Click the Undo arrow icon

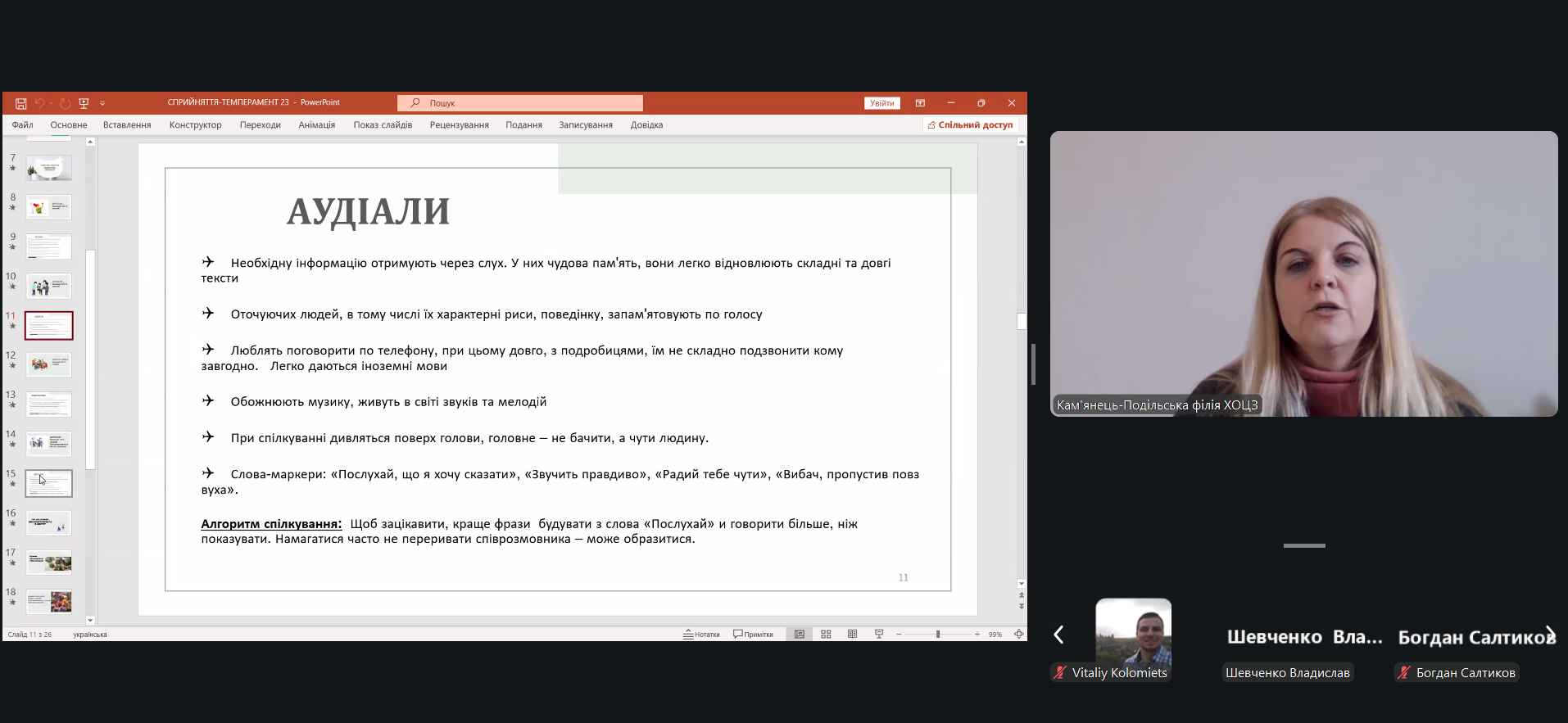click(39, 103)
